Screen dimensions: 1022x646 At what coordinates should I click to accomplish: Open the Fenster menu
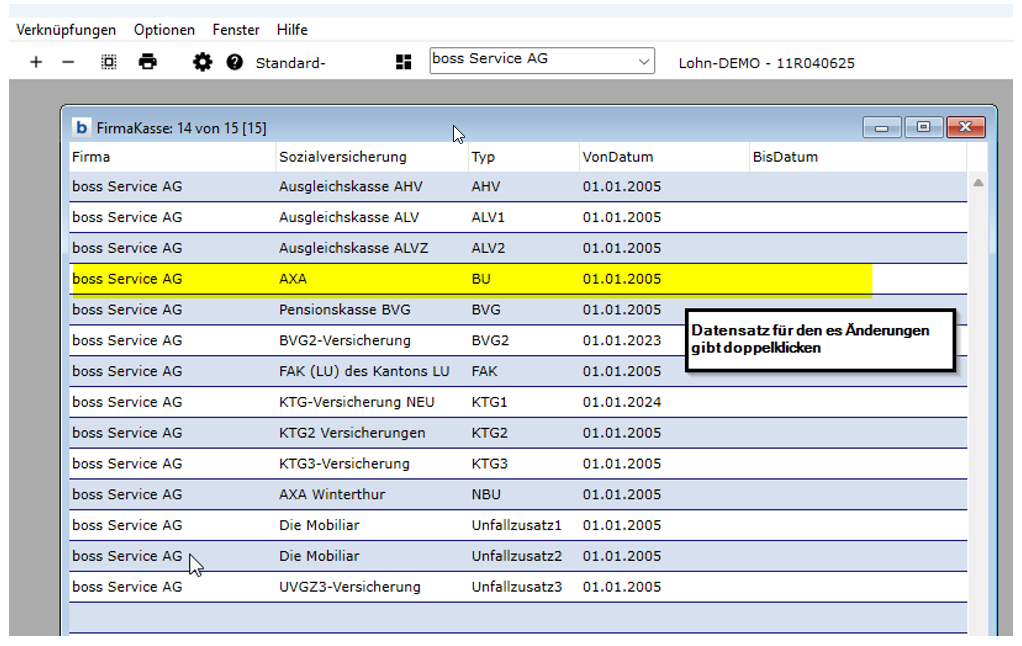pos(236,30)
